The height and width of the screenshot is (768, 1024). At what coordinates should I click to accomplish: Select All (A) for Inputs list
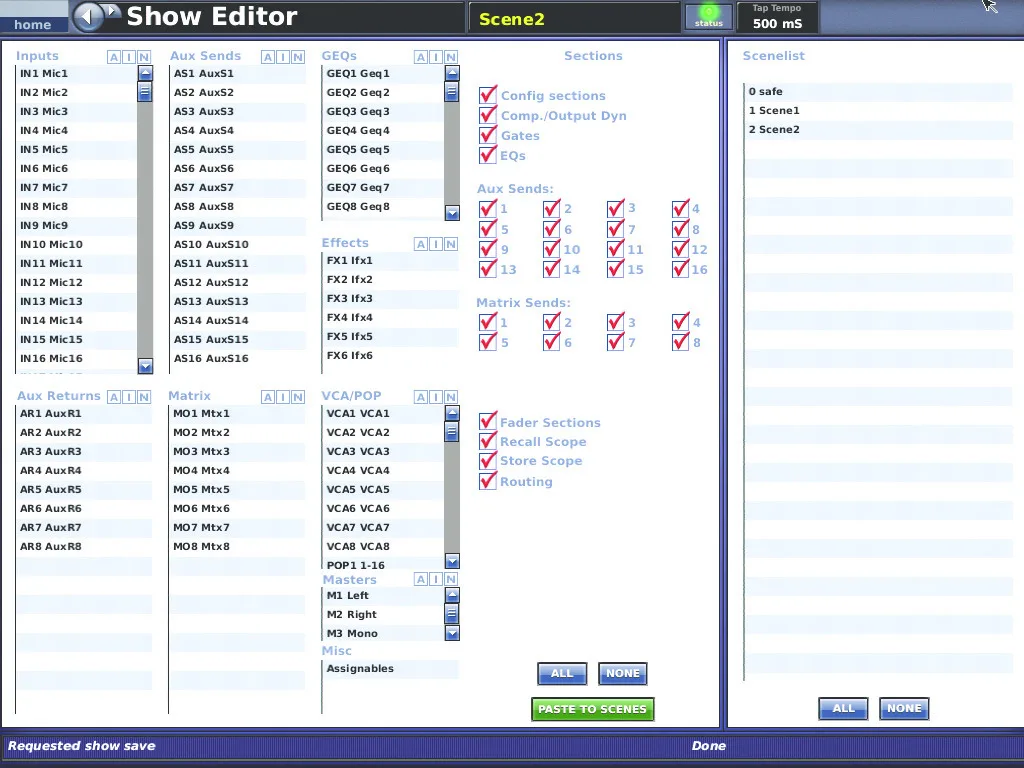114,57
